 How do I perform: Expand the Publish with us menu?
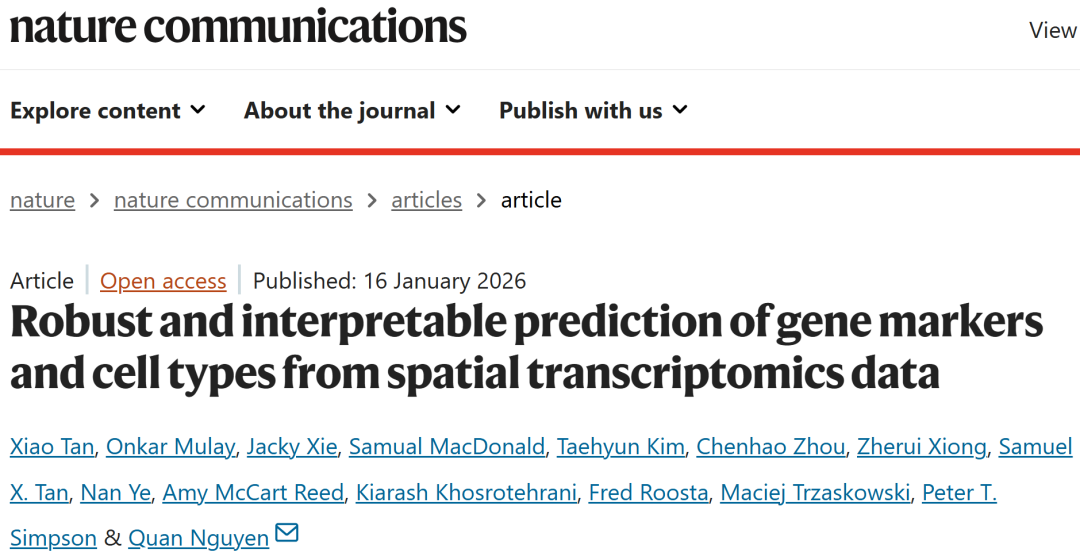click(593, 110)
